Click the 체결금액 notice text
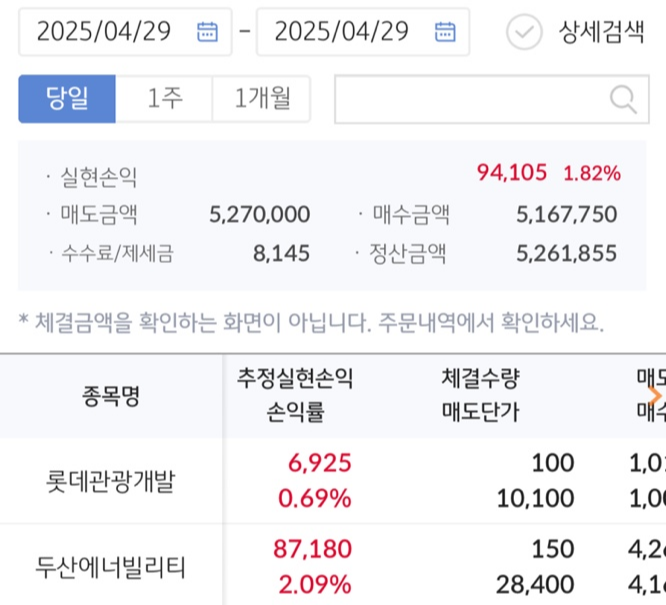 (311, 322)
